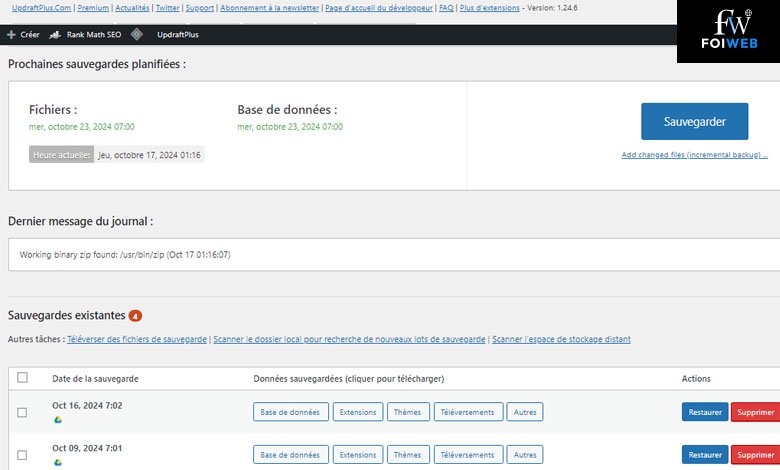Download Téléversements from Oct 16 backup
Viewport: 780px width, 470px height.
click(468, 412)
